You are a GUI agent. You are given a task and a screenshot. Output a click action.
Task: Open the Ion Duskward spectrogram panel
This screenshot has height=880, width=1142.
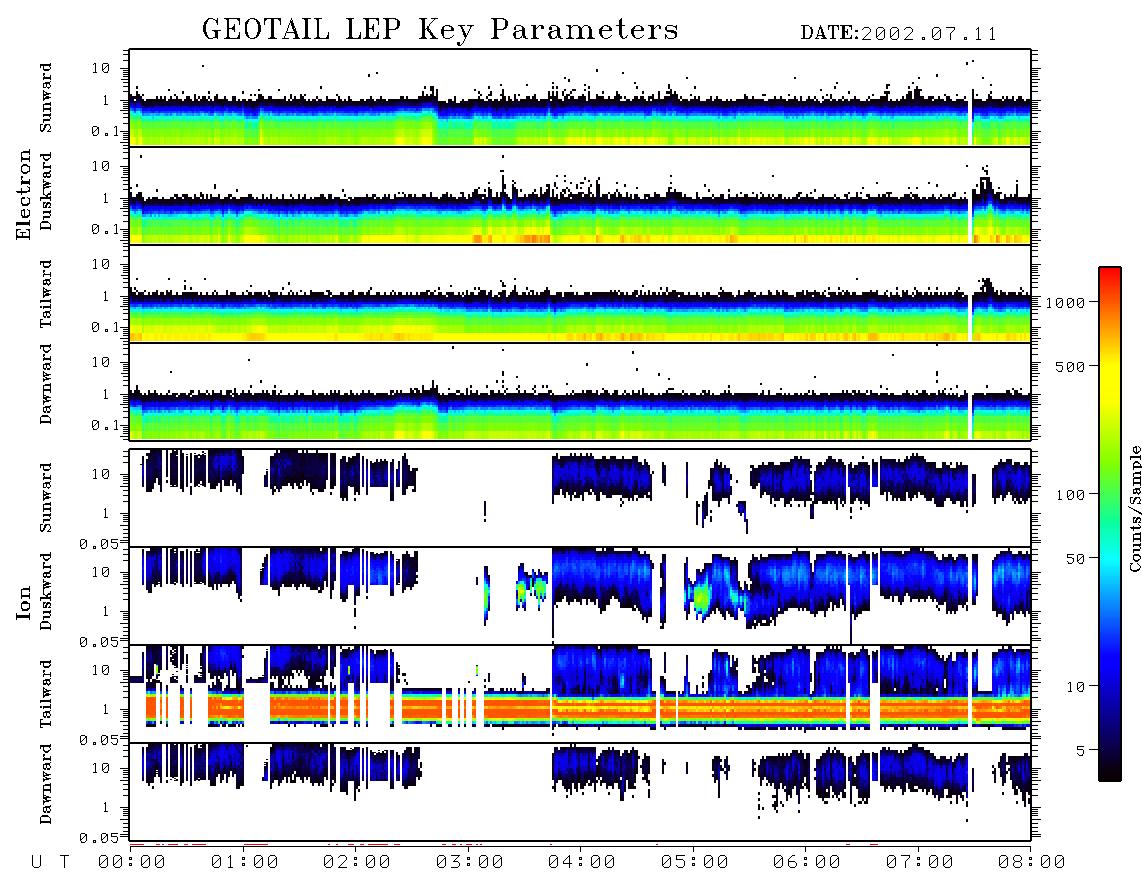(x=580, y=596)
